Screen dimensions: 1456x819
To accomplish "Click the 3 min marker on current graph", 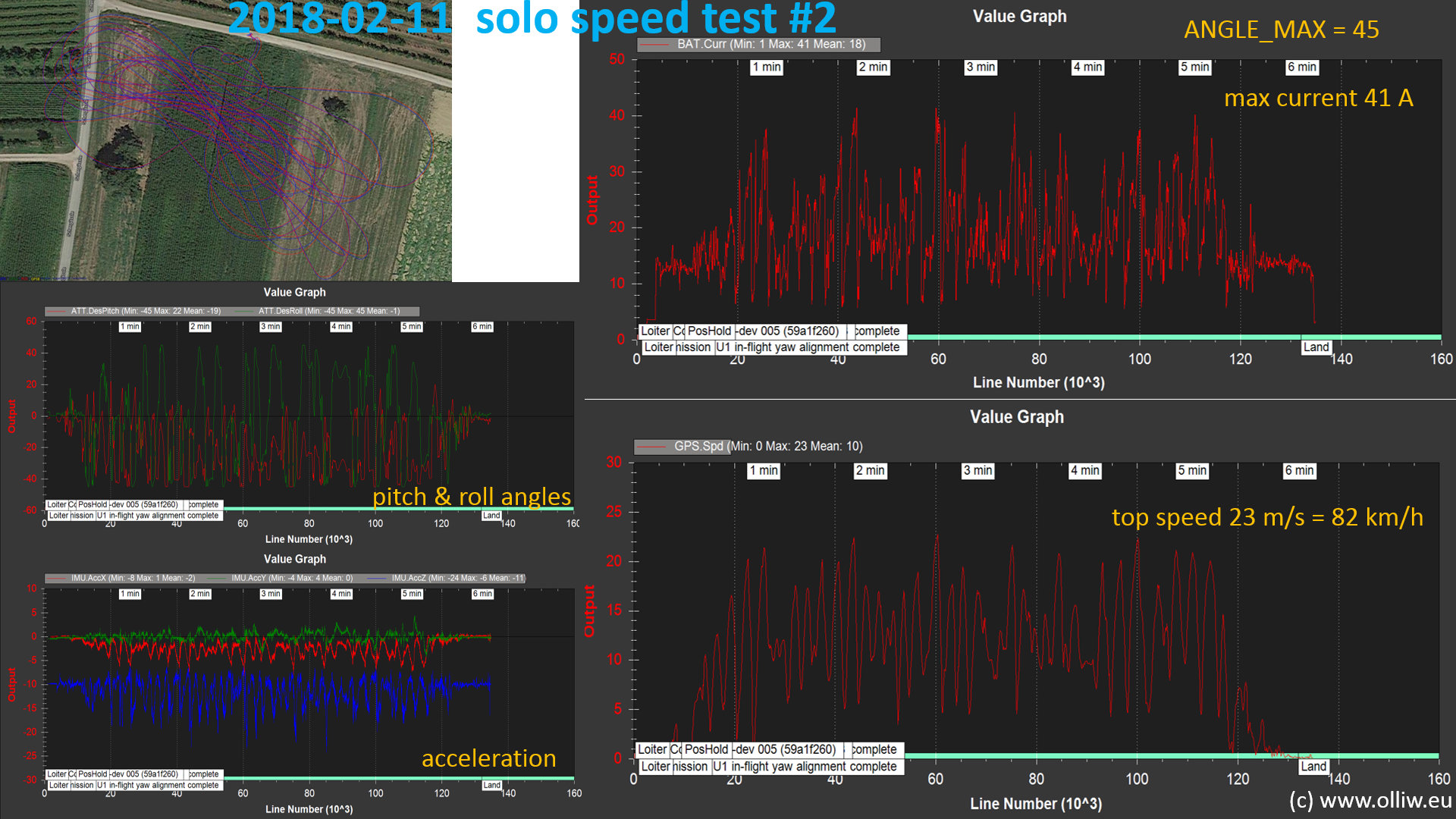I will click(x=980, y=67).
